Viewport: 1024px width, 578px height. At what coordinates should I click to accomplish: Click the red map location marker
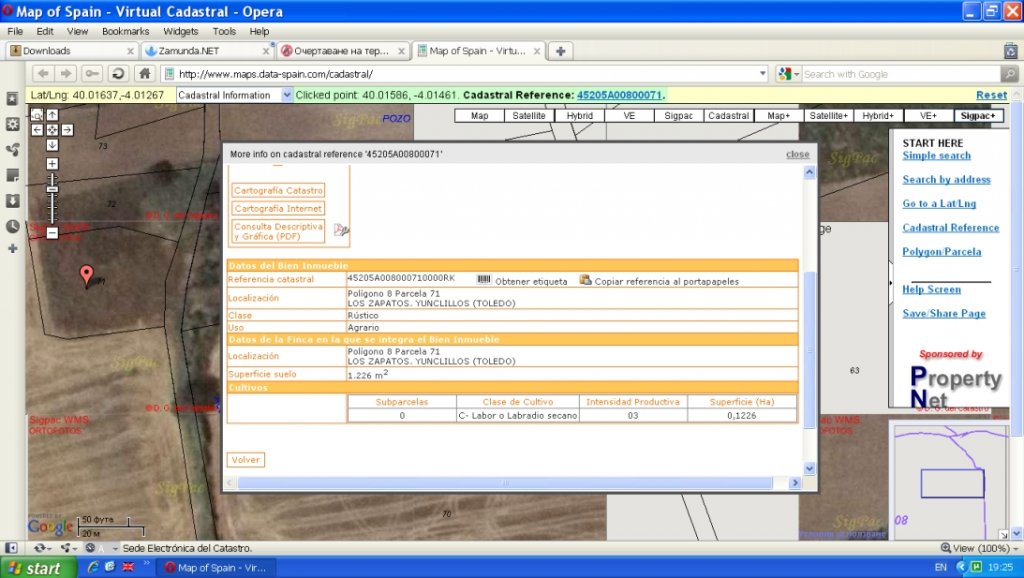pos(87,273)
